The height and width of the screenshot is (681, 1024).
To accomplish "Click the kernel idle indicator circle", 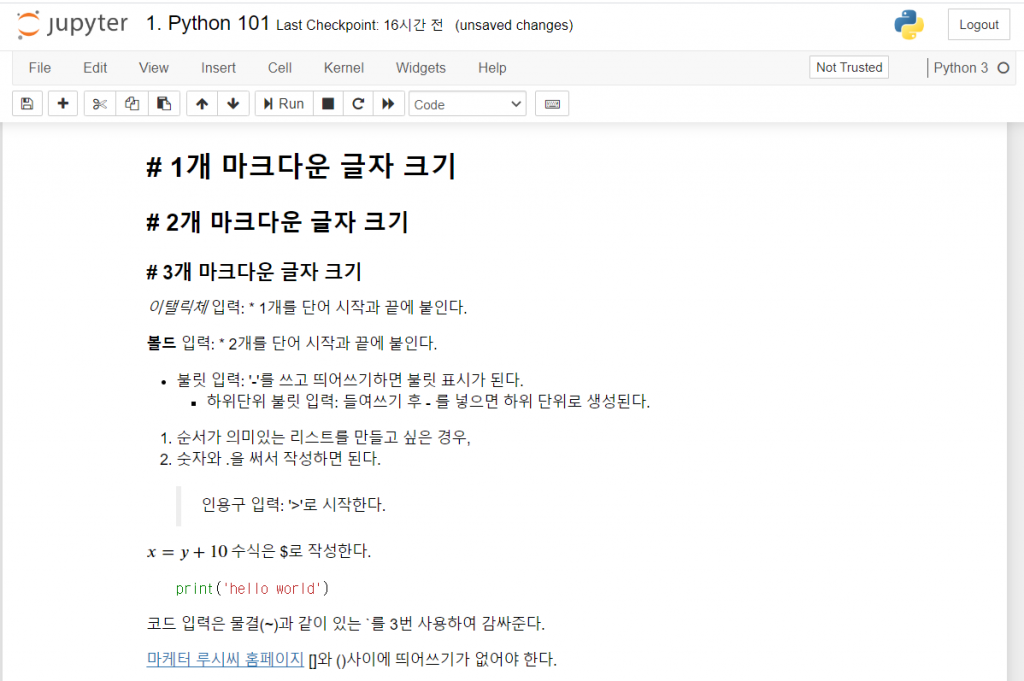I will coord(1004,68).
